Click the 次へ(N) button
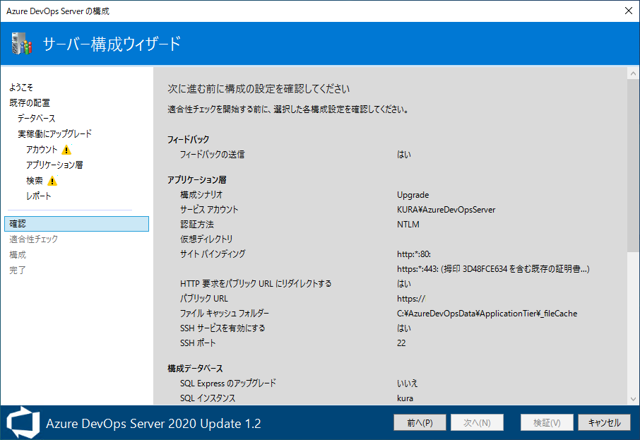 [x=477, y=422]
